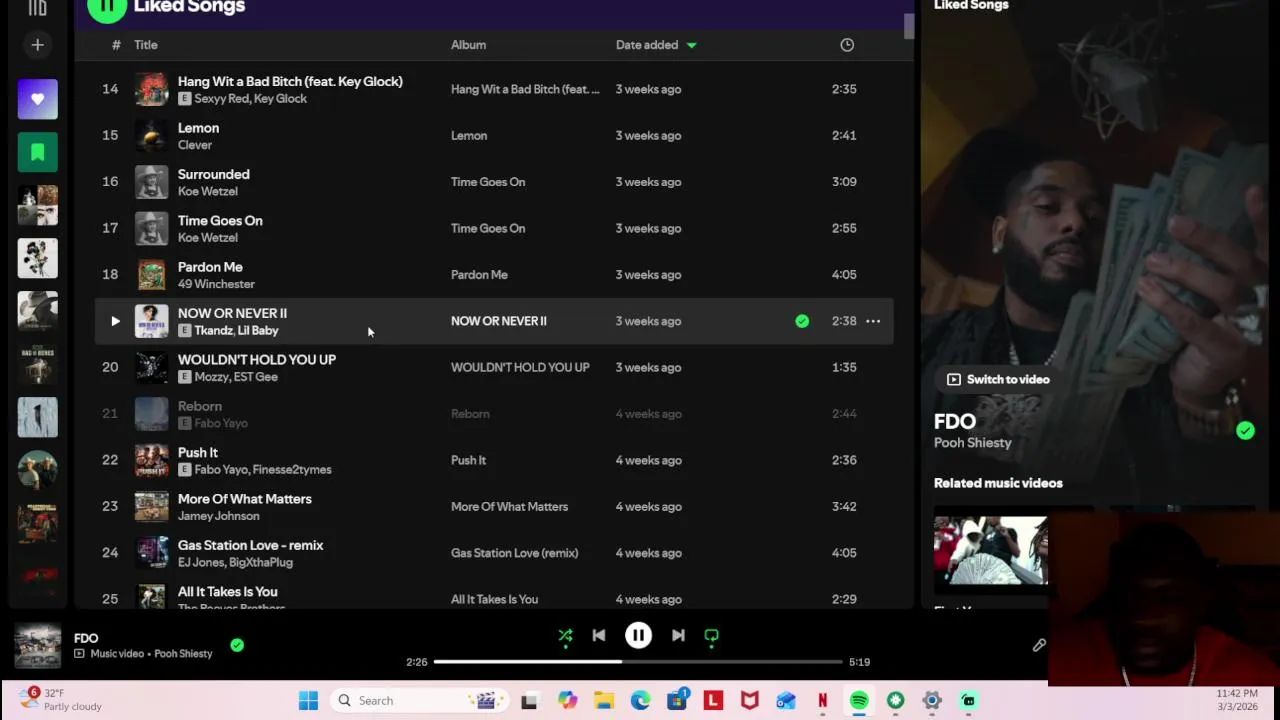1280x720 pixels.
Task: Open more options dots for NOW OR NEVER II
Action: (873, 321)
